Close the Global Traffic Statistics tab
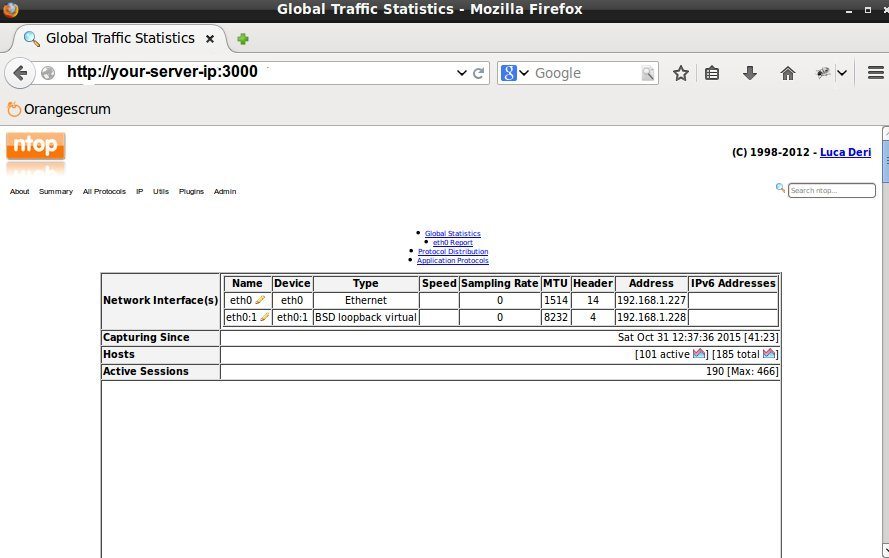The height and width of the screenshot is (558, 889). [x=210, y=39]
